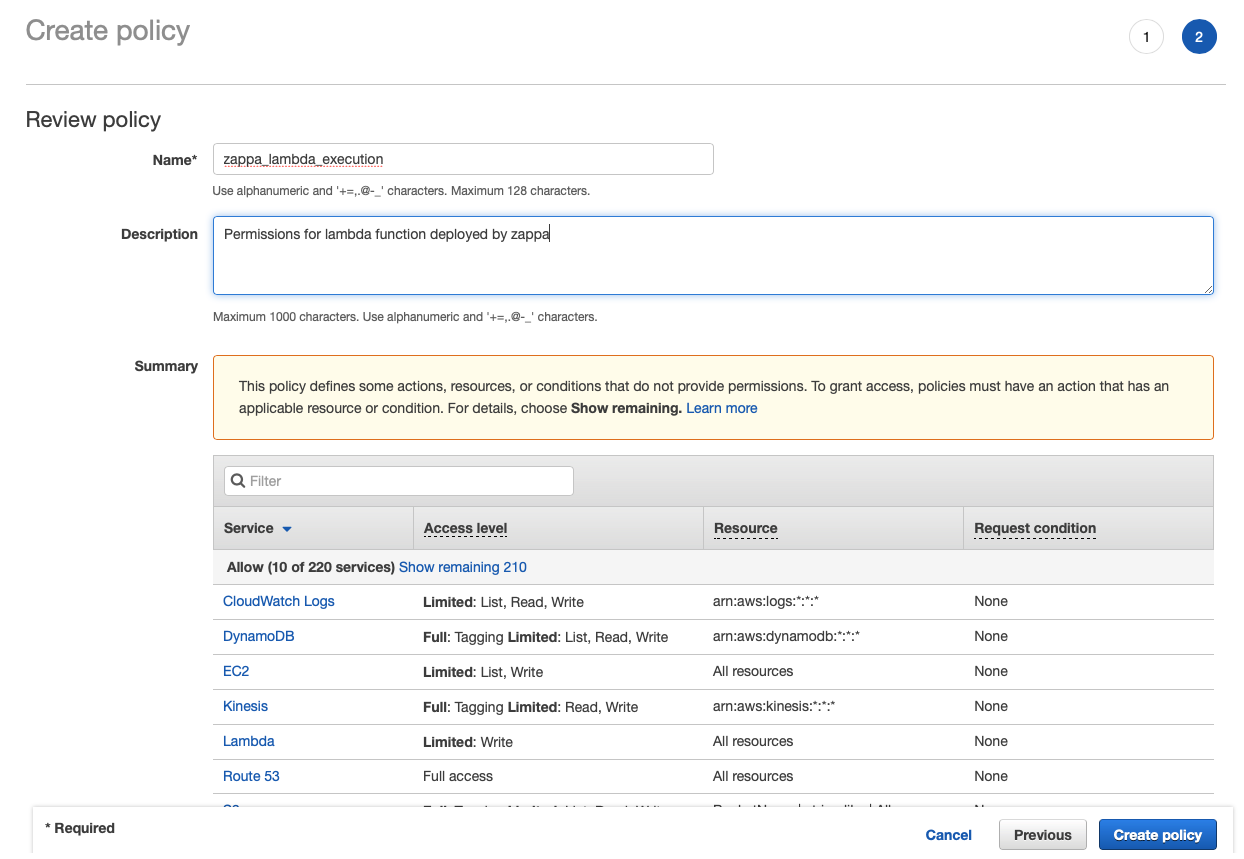
Task: Click step 2 circle in progress indicator
Action: click(1199, 36)
